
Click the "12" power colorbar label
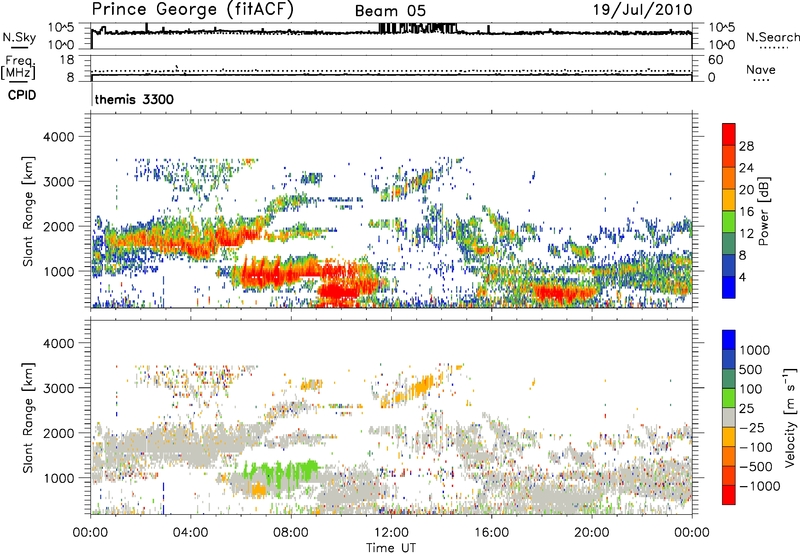pyautogui.click(x=746, y=234)
